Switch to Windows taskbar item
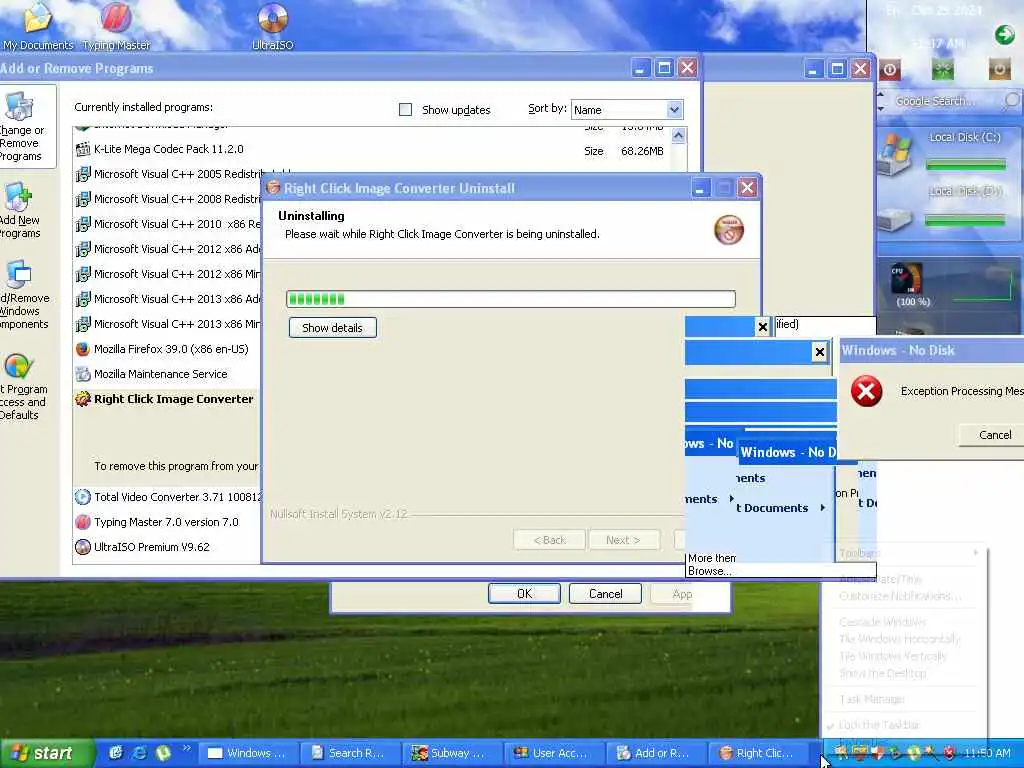Viewport: 1024px width, 768px height. [x=248, y=753]
